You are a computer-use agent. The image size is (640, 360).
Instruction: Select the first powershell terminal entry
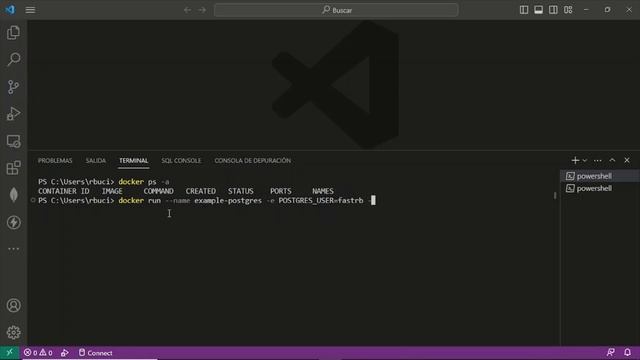pyautogui.click(x=600, y=176)
